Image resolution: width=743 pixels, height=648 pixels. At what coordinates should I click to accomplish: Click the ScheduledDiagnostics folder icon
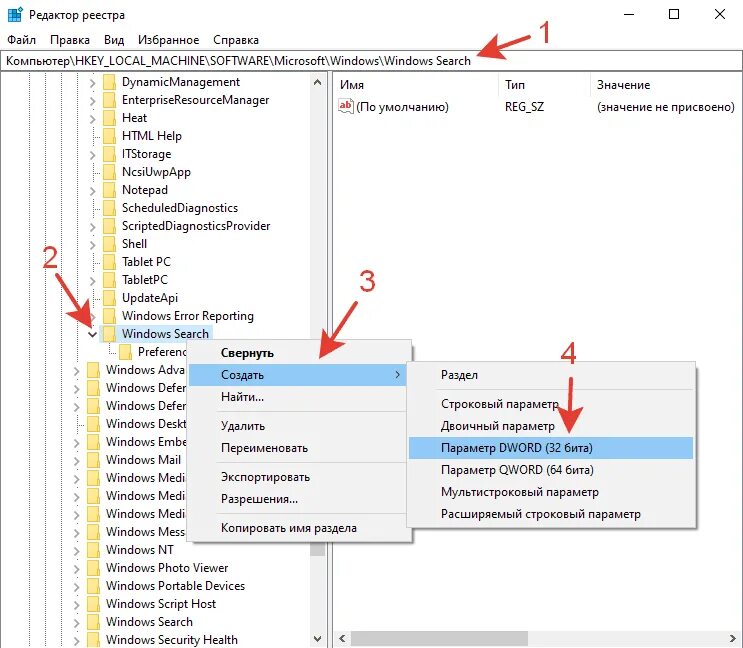(109, 208)
